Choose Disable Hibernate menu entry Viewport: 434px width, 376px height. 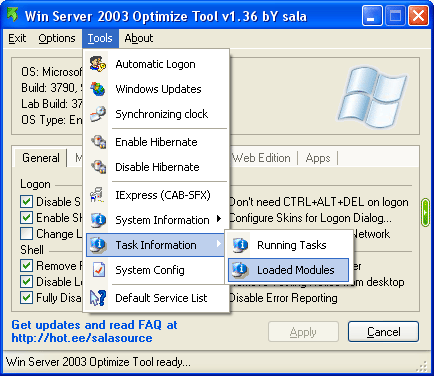click(157, 167)
